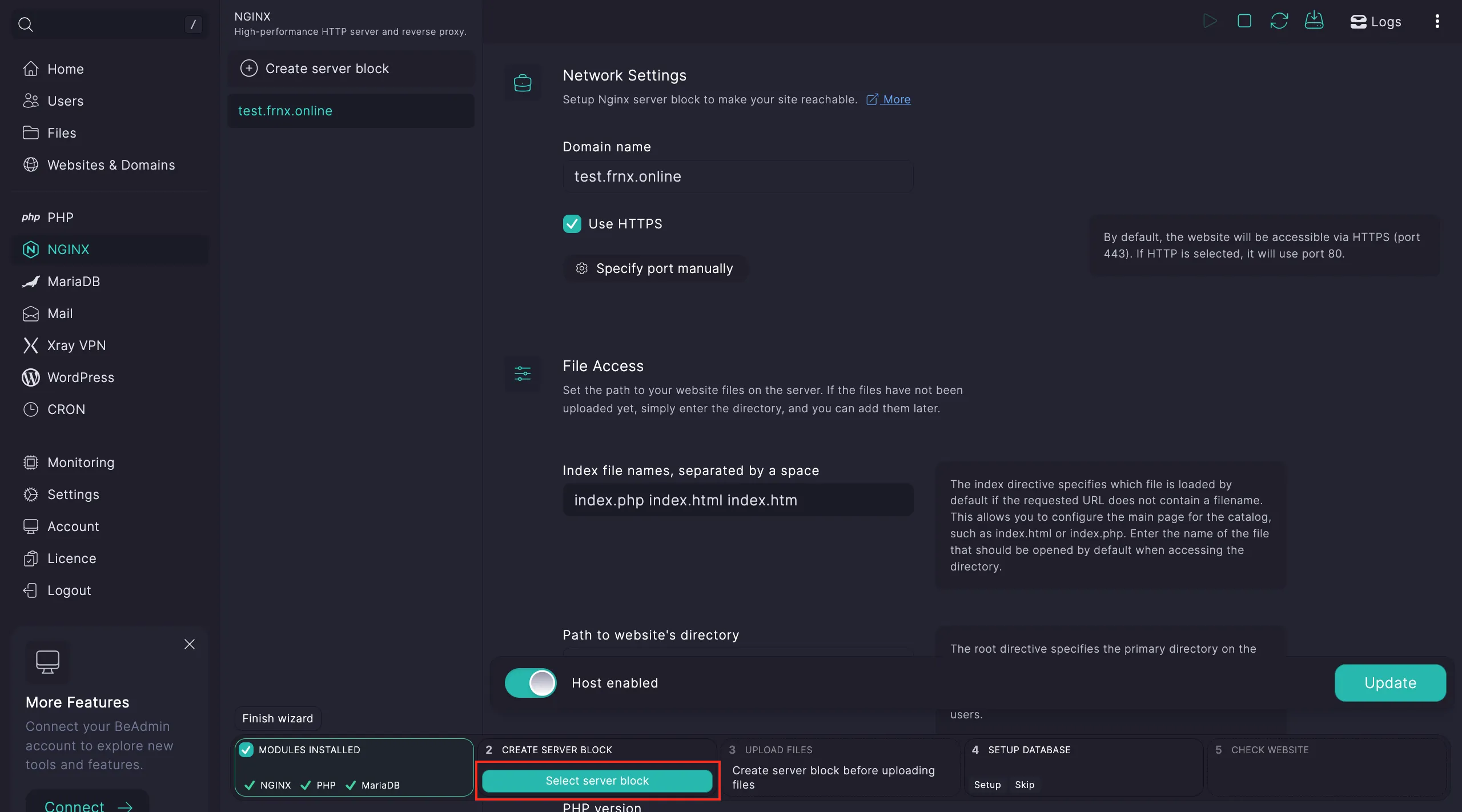
Task: Click the Index file names input field
Action: (x=737, y=500)
